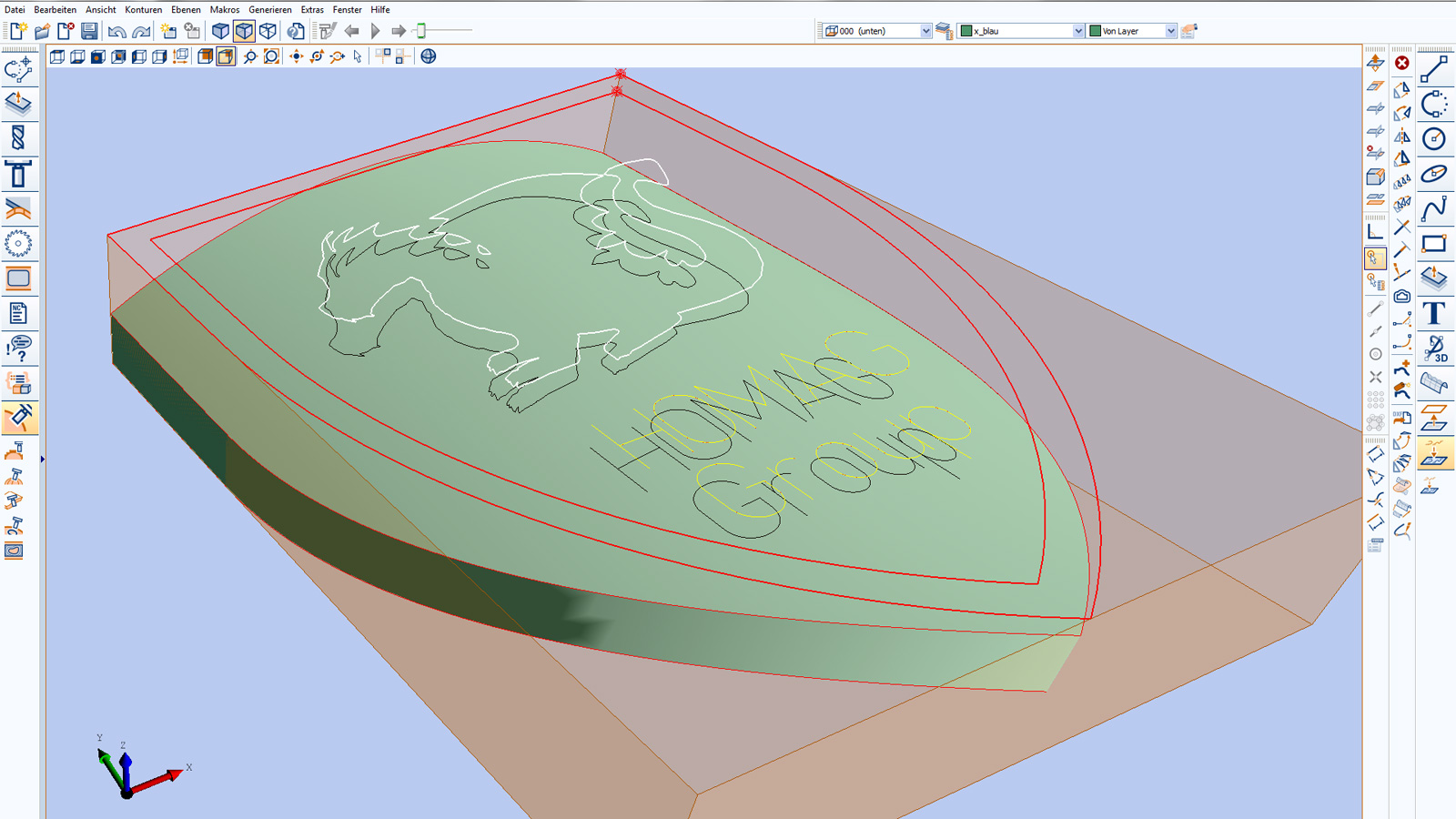Toggle the highlighted element selection mode
Viewport: 1456px width, 819px height.
click(1375, 258)
